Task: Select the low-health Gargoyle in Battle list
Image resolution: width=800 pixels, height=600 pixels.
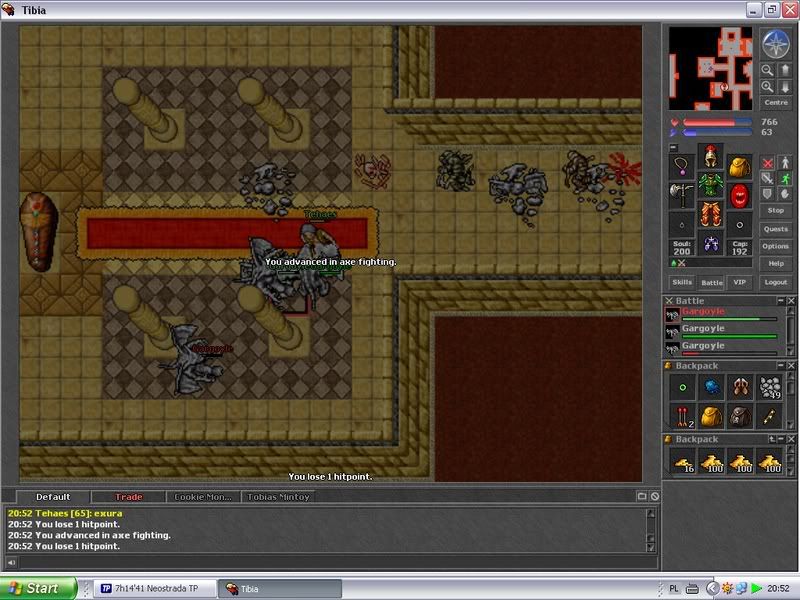Action: tap(723, 348)
